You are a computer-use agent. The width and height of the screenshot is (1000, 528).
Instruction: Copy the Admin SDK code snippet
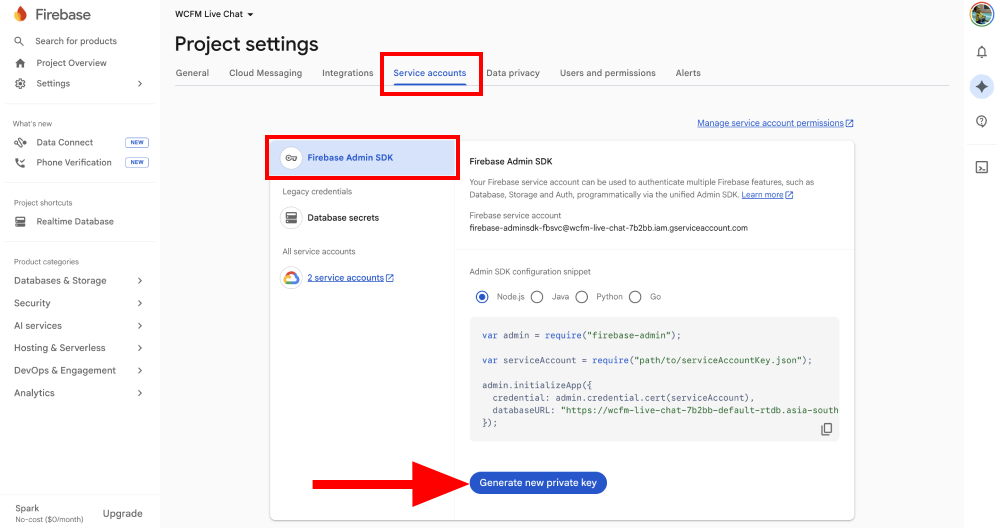pyautogui.click(x=826, y=429)
